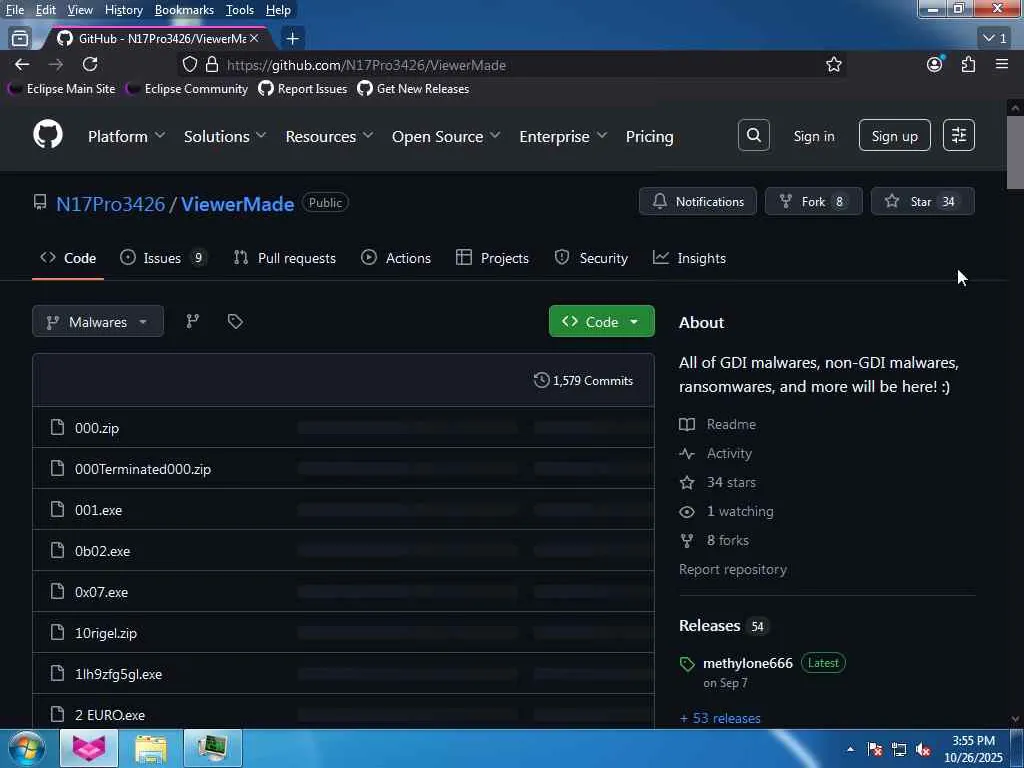This screenshot has width=1024, height=768.
Task: Open the 10rigel.zip file
Action: click(106, 633)
